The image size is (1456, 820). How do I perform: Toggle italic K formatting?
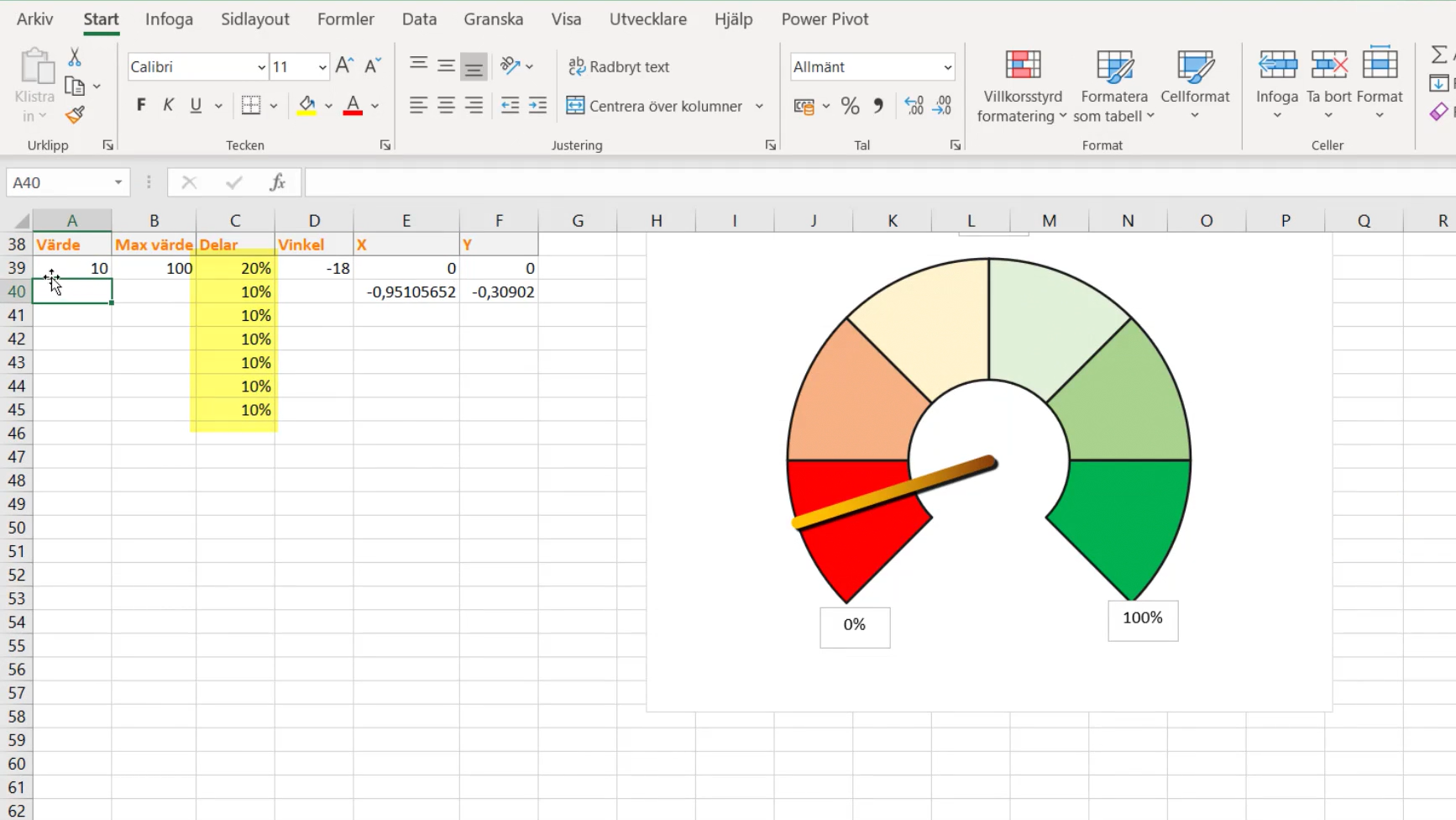(168, 105)
